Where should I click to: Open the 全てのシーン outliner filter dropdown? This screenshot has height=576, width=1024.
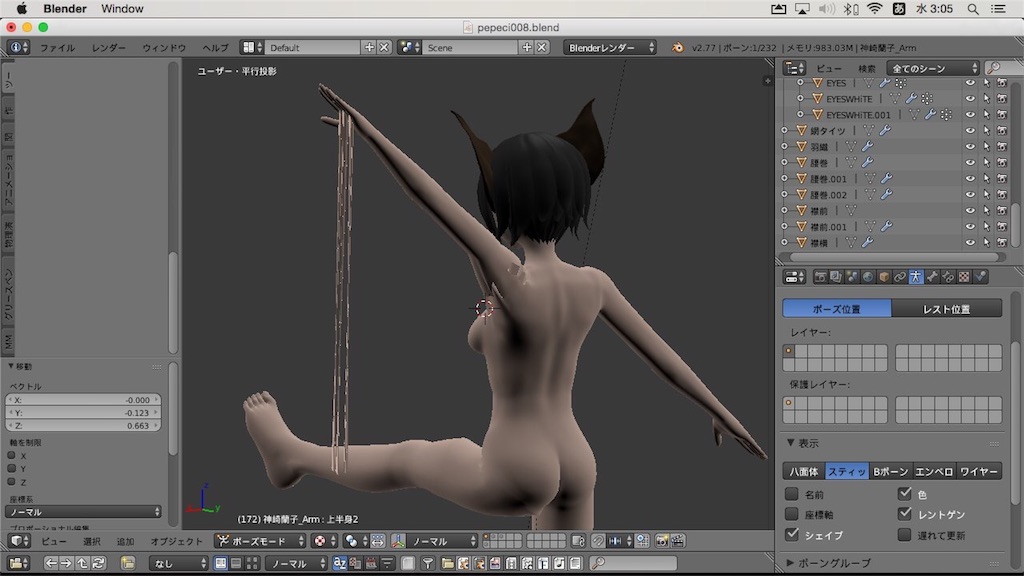click(933, 68)
